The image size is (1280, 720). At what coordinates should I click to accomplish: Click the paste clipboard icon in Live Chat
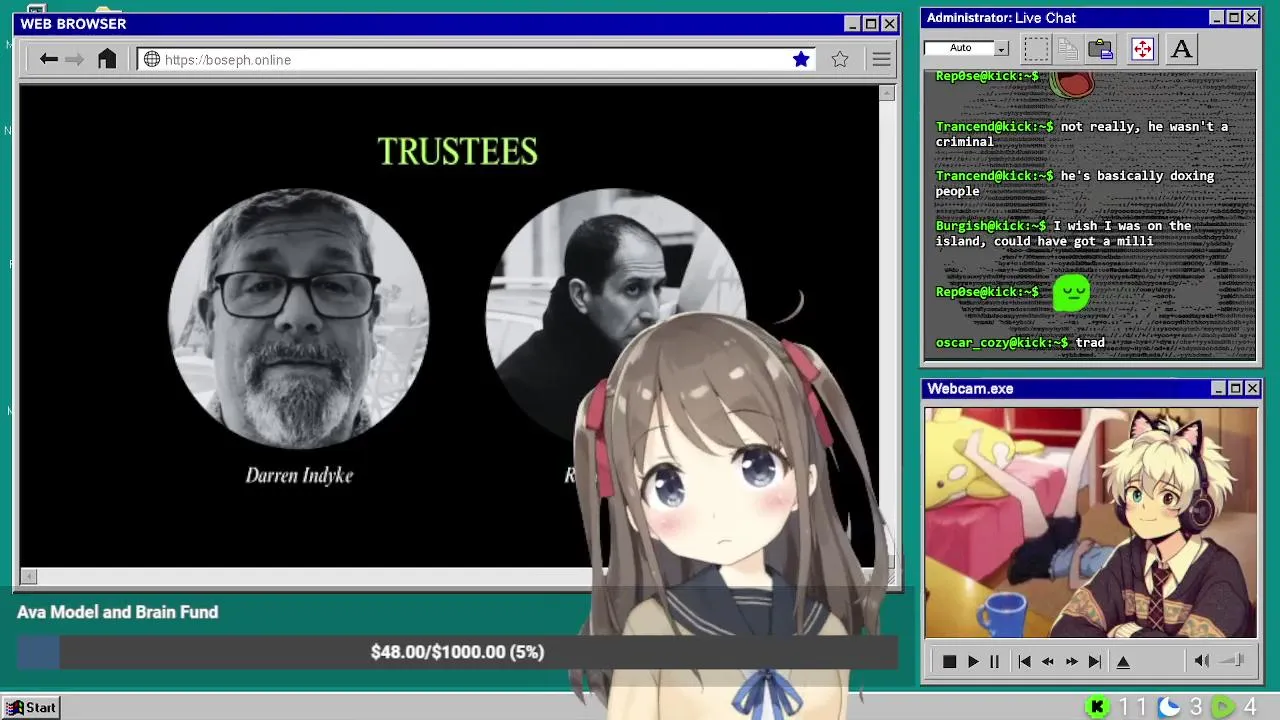click(x=1101, y=48)
